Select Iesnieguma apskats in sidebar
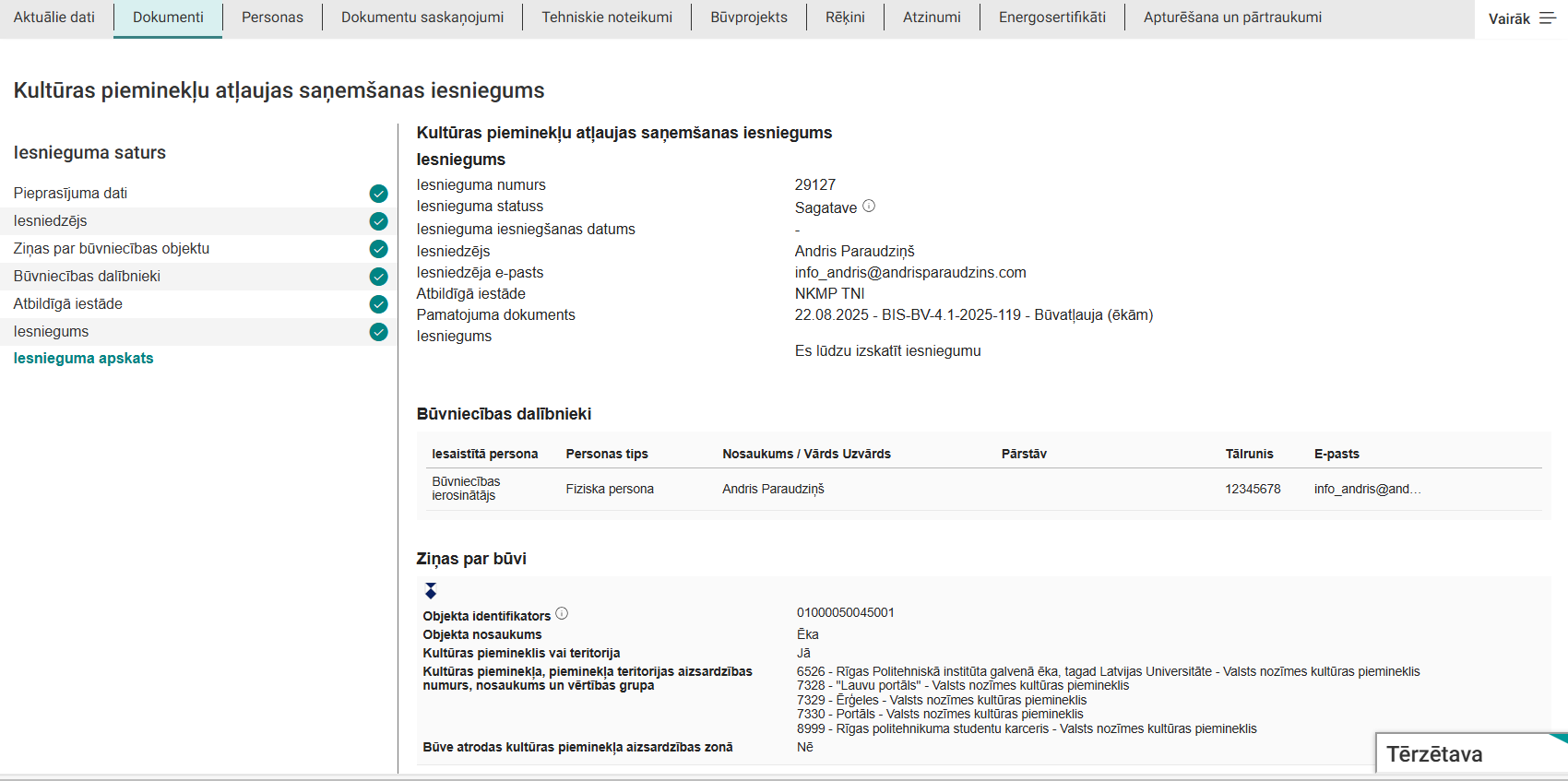Screen dimensions: 1568x781 click(84, 359)
